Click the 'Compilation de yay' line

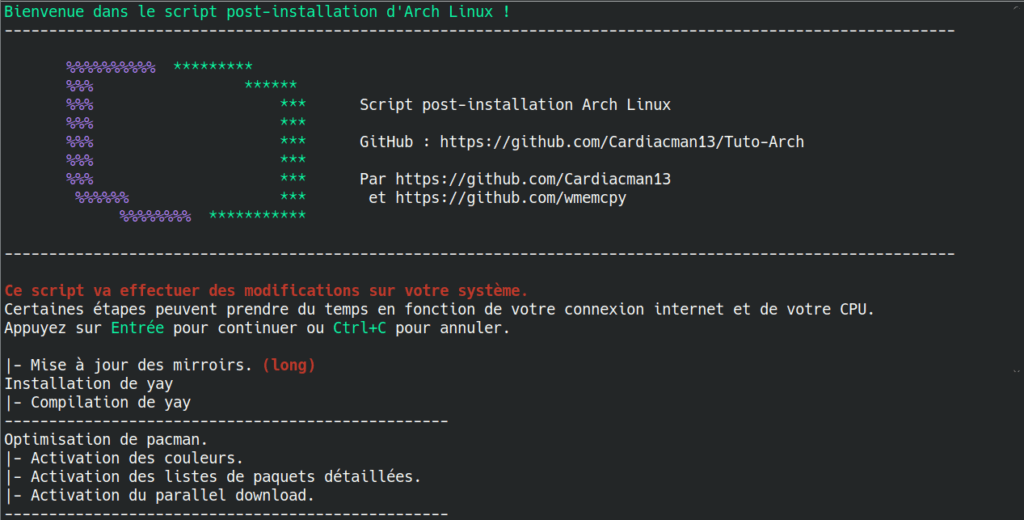(x=98, y=402)
